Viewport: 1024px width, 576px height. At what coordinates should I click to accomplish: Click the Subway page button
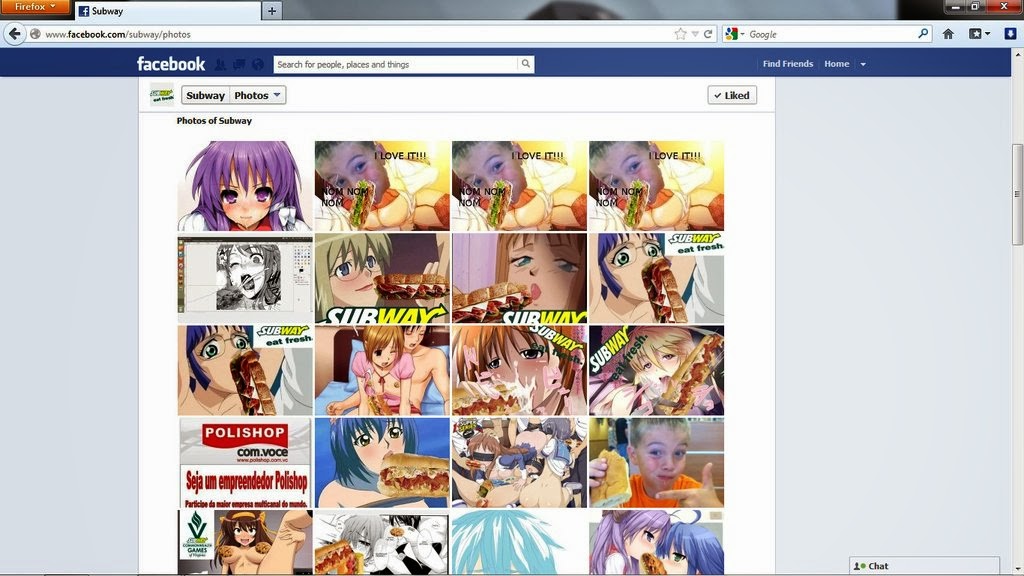[x=205, y=95]
